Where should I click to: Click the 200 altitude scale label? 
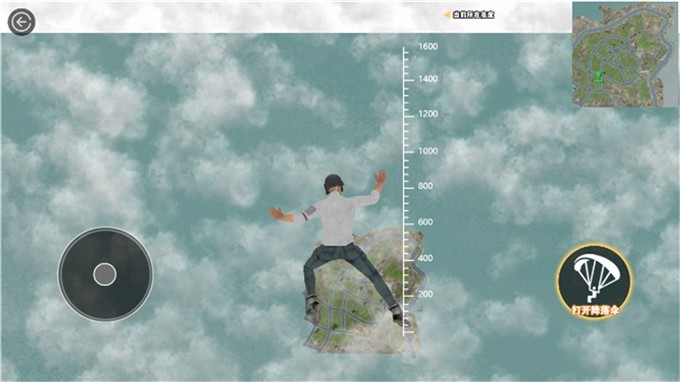(x=425, y=294)
